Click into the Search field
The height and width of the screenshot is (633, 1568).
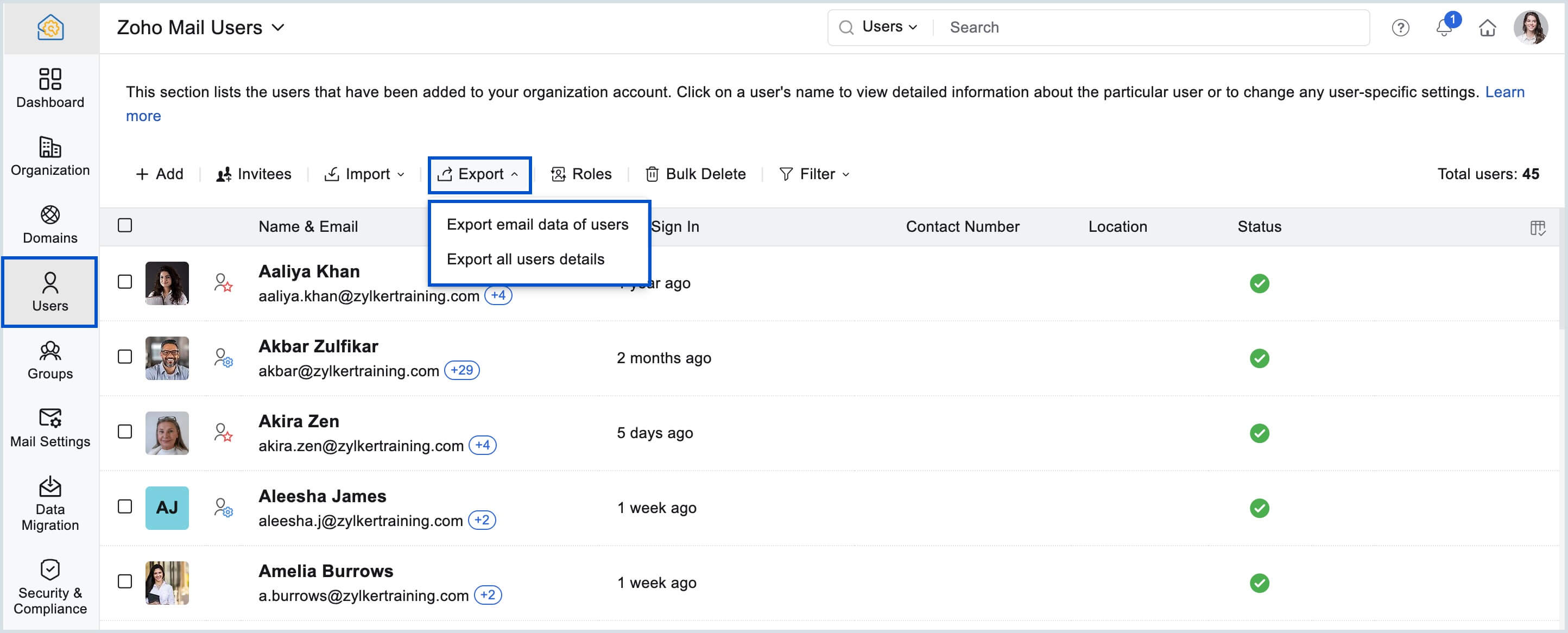coord(1150,27)
